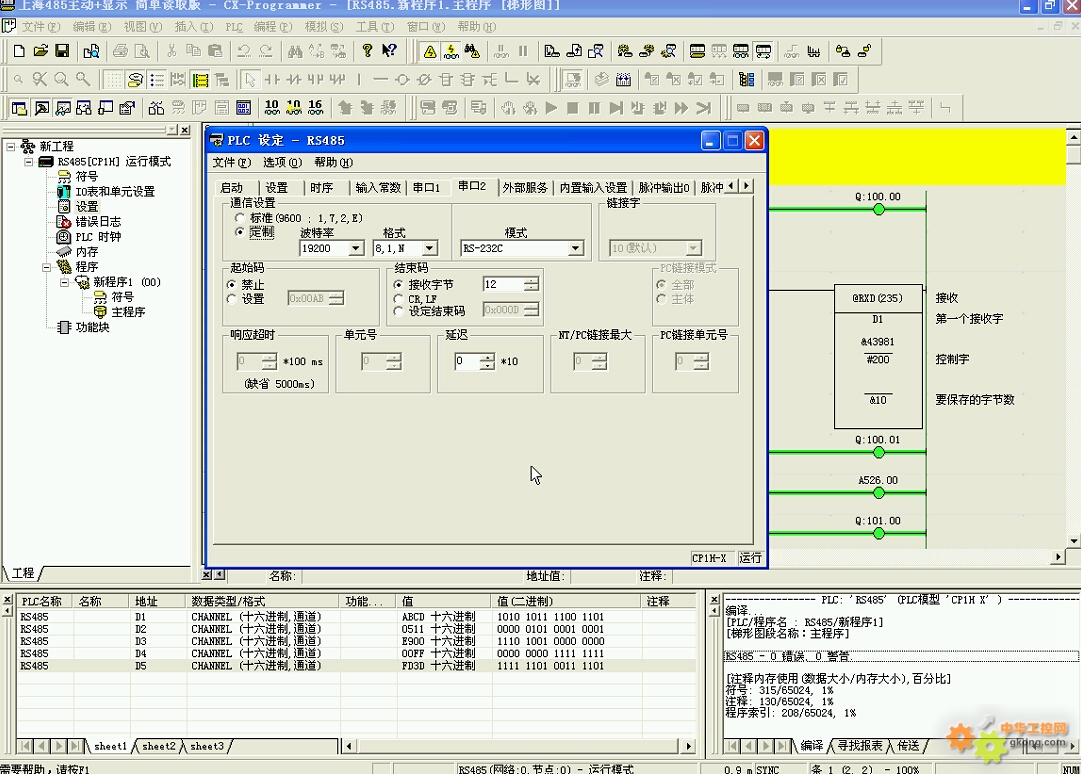The height and width of the screenshot is (774, 1081).
Task: Open the 传送 output tab
Action: (909, 746)
